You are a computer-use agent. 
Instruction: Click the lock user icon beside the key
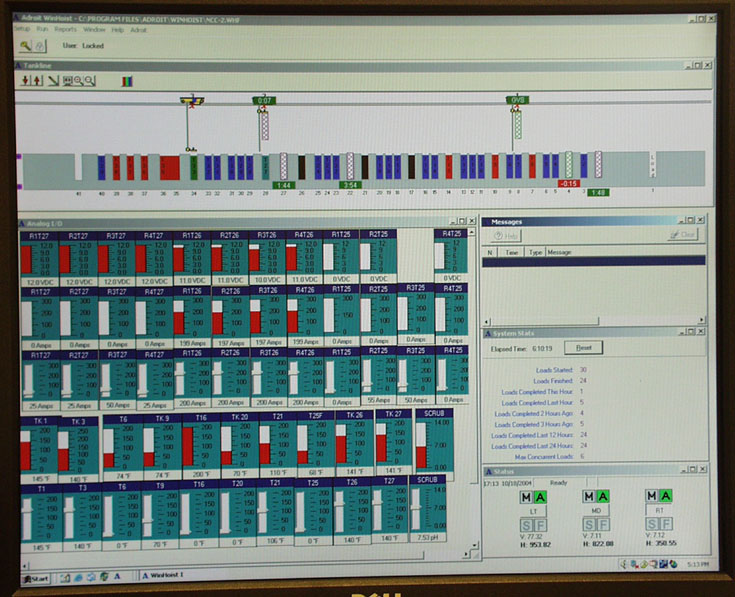40,45
